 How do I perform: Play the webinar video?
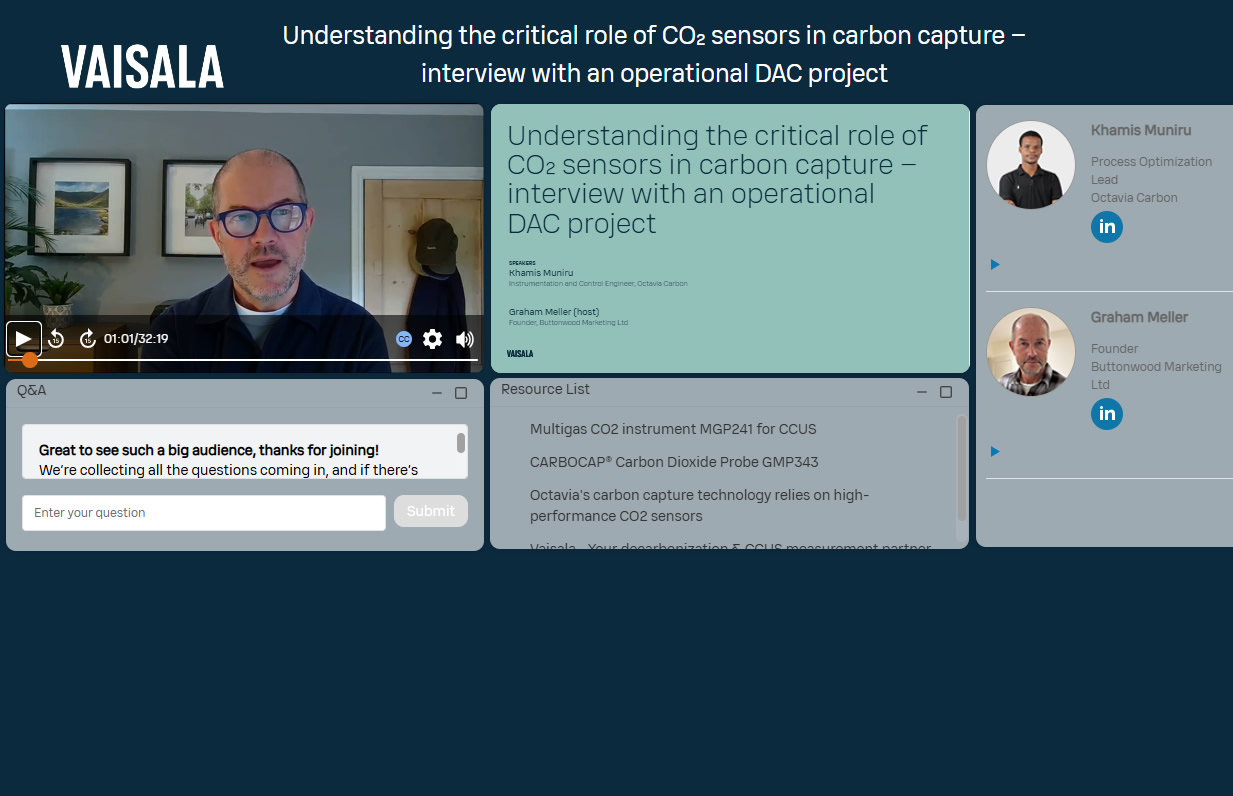coord(24,339)
